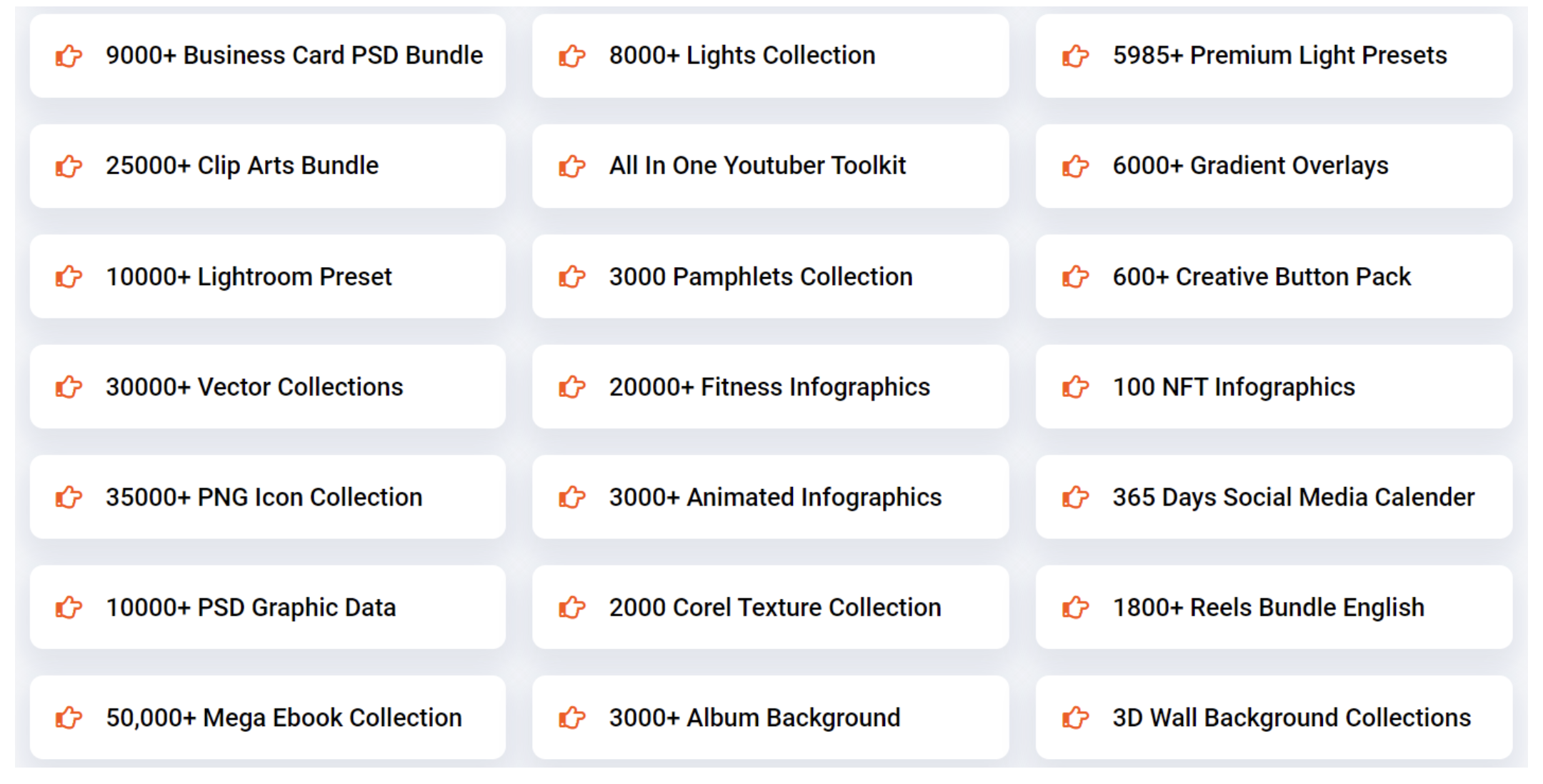Open 3000+ Animated Infographics entry

pos(775,497)
